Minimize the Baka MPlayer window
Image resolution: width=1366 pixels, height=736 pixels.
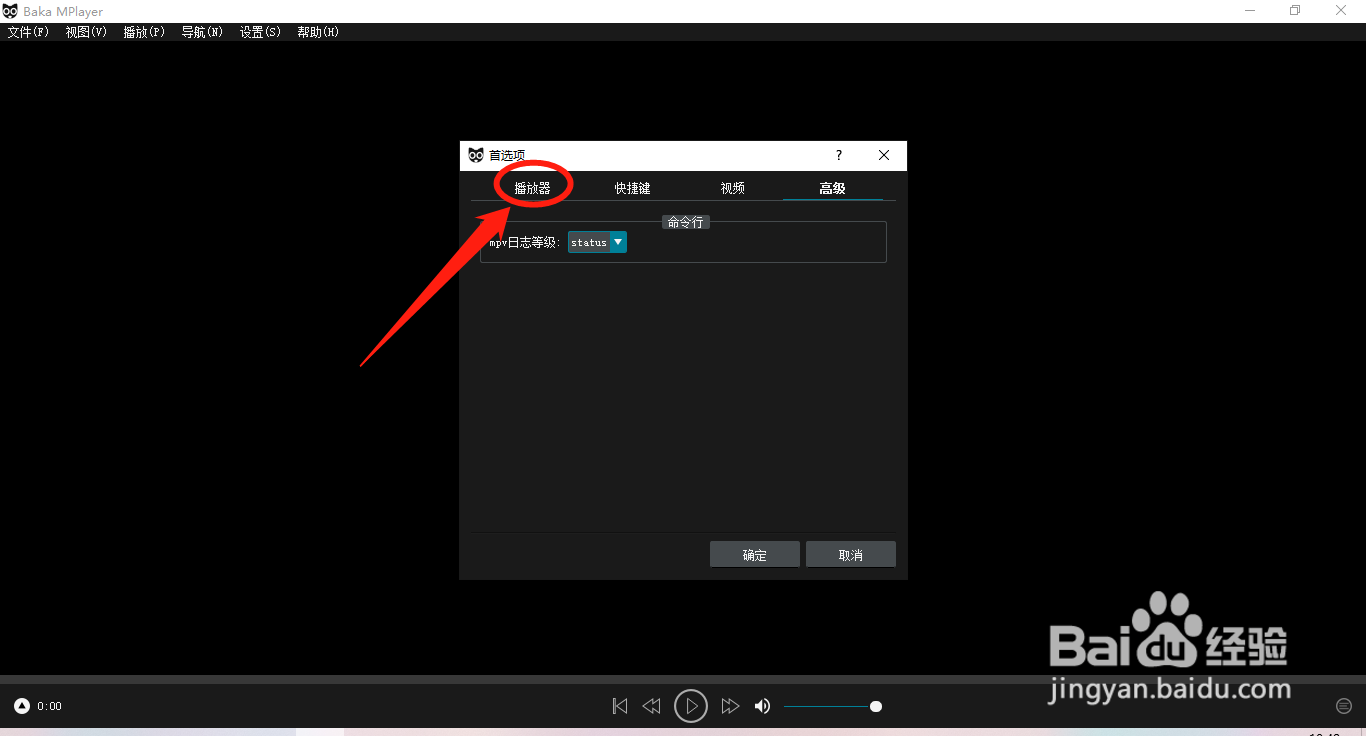(x=1250, y=11)
